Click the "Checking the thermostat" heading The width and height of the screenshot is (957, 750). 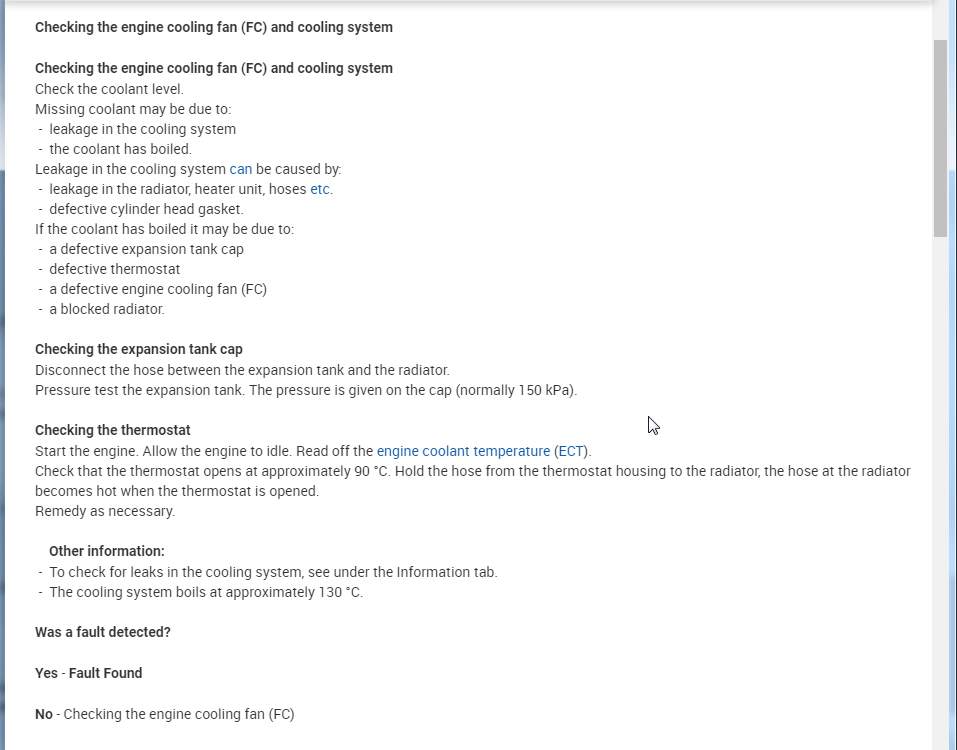click(x=113, y=430)
